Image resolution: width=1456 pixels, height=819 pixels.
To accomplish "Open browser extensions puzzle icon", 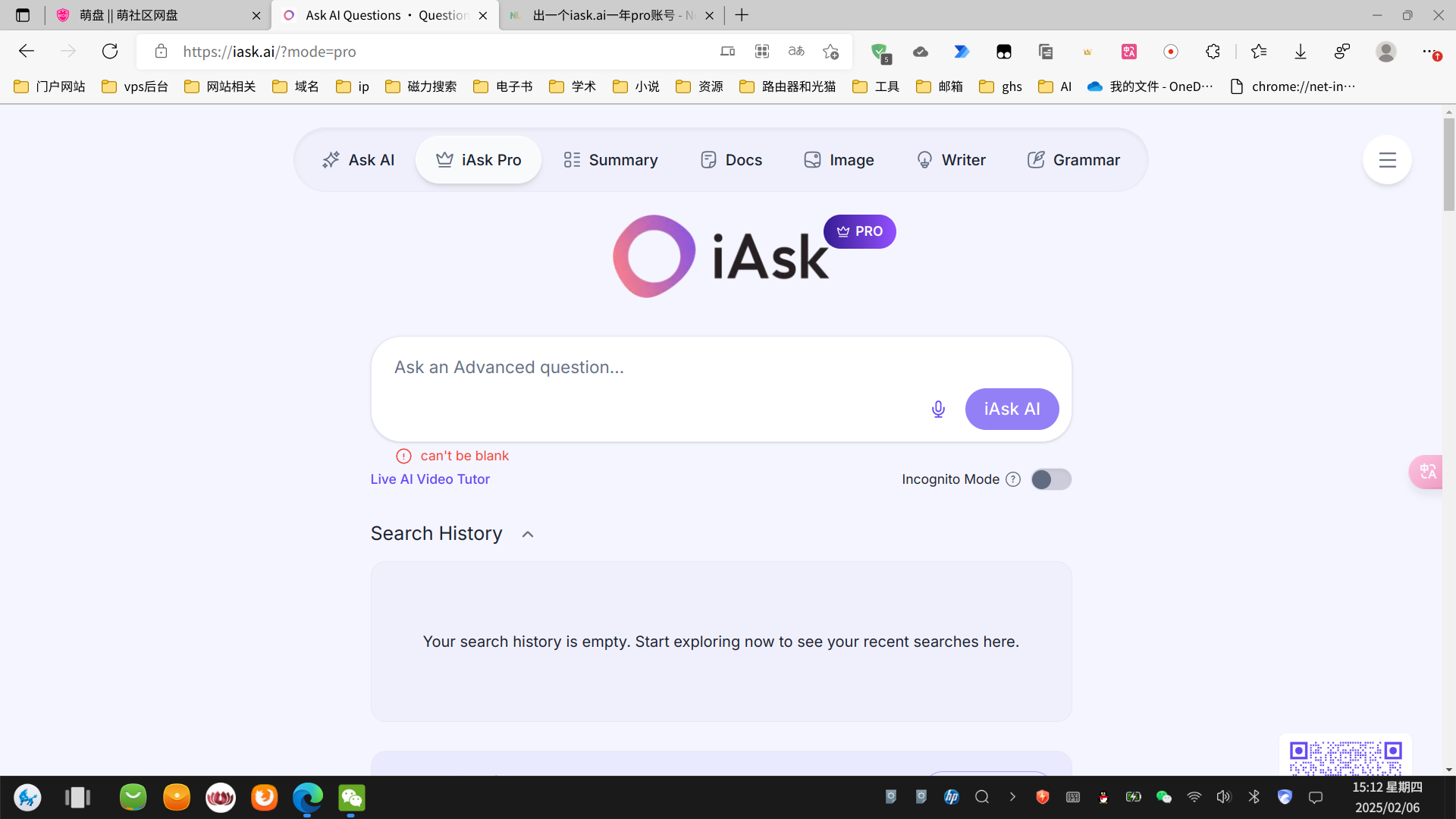I will pyautogui.click(x=1213, y=52).
